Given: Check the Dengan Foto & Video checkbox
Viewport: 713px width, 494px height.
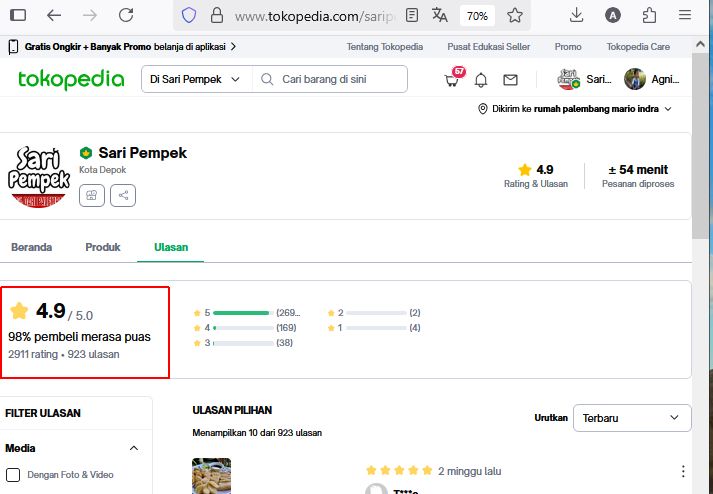Looking at the screenshot, I should point(13,475).
